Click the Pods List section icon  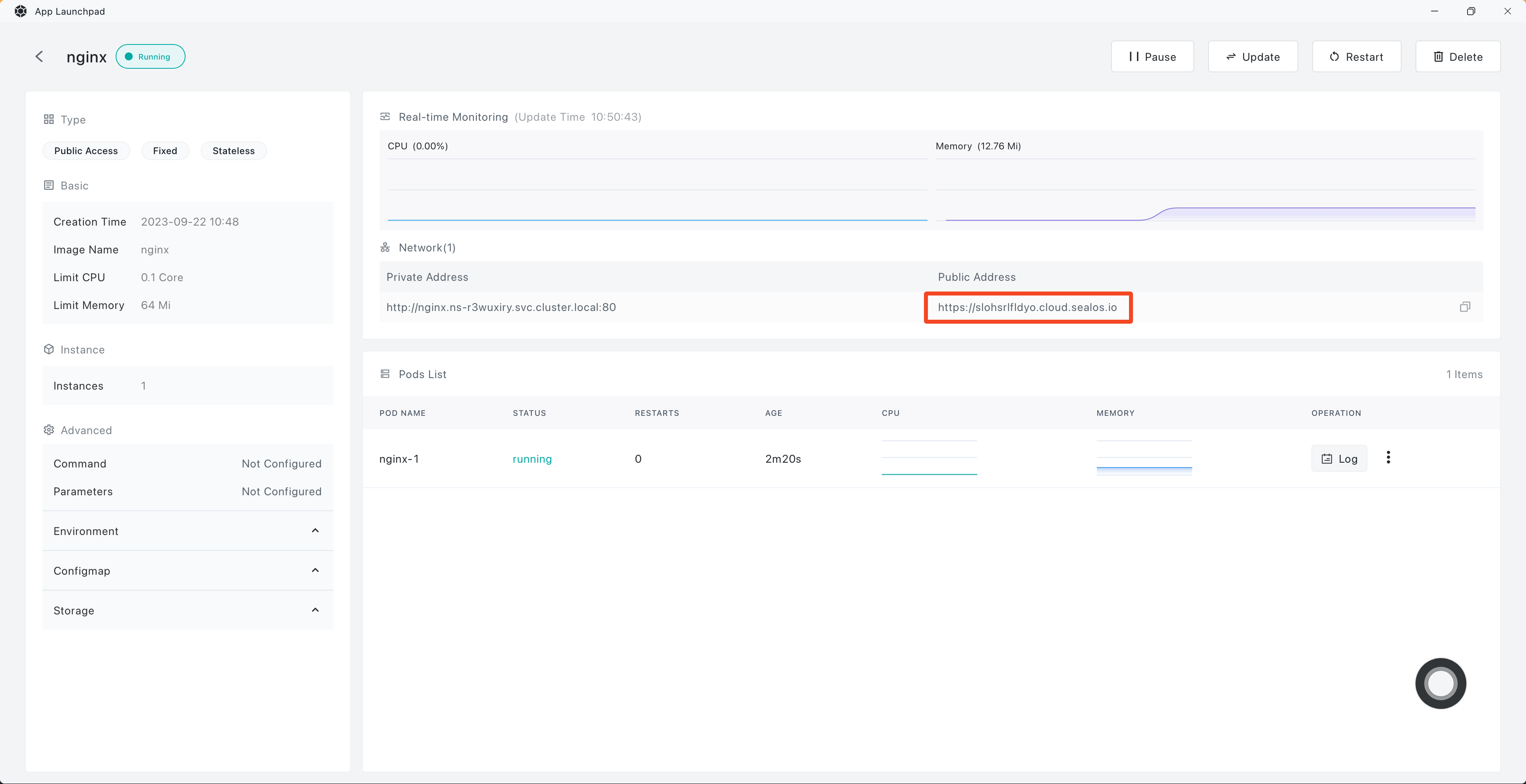click(385, 374)
